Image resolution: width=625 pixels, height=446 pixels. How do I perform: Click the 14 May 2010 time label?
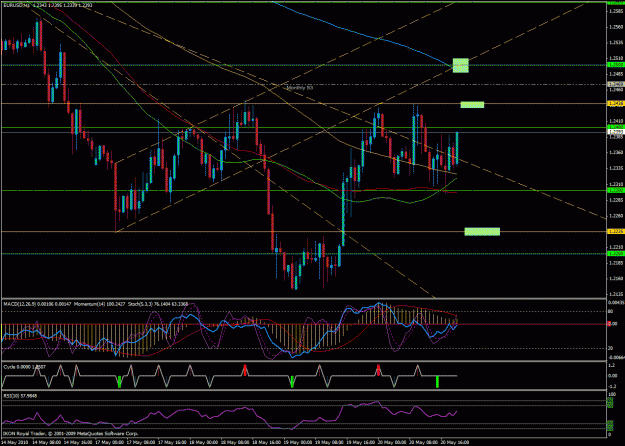pyautogui.click(x=13, y=442)
